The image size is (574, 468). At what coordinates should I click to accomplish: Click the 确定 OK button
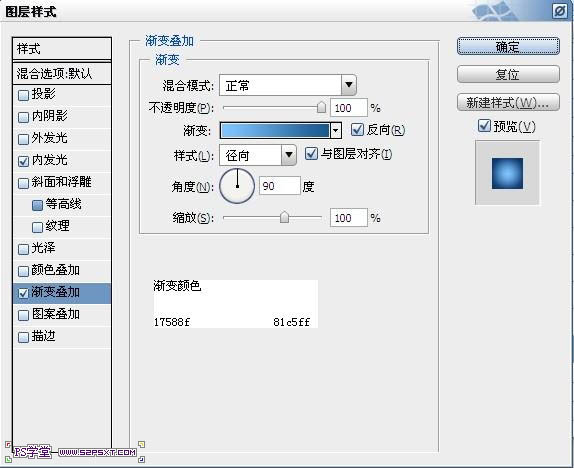click(x=508, y=47)
